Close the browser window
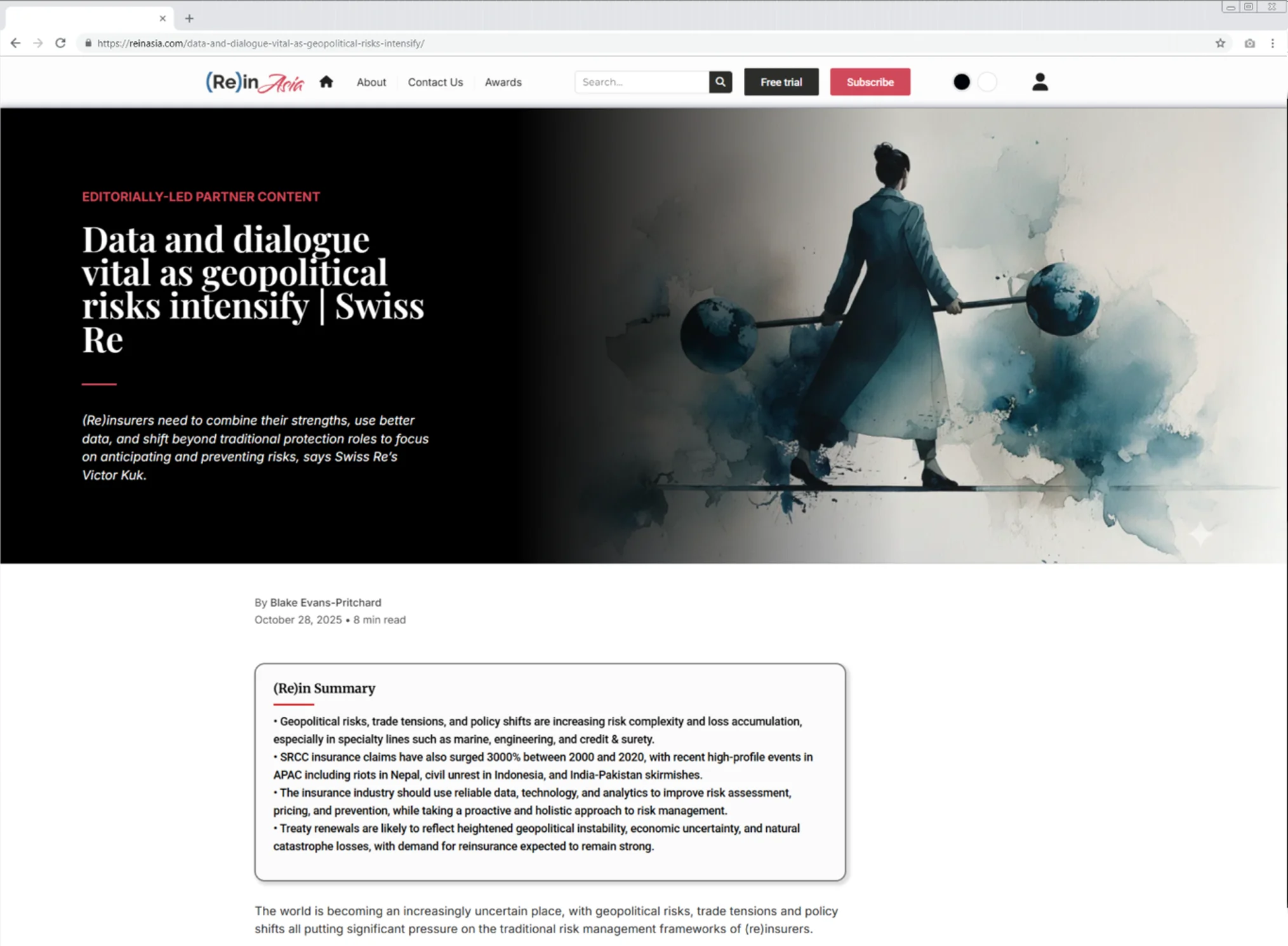 [x=1271, y=7]
